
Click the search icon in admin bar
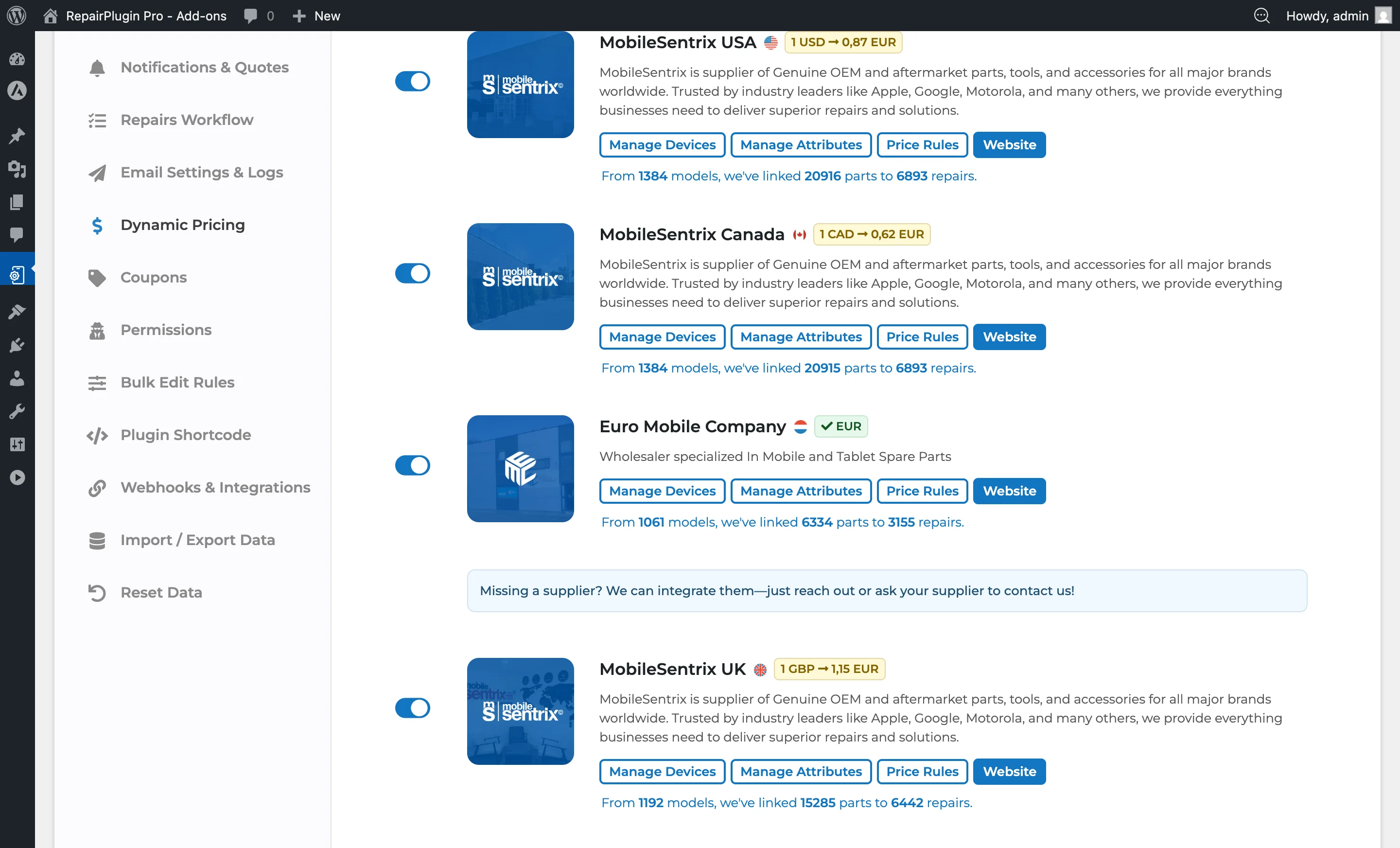point(1261,16)
